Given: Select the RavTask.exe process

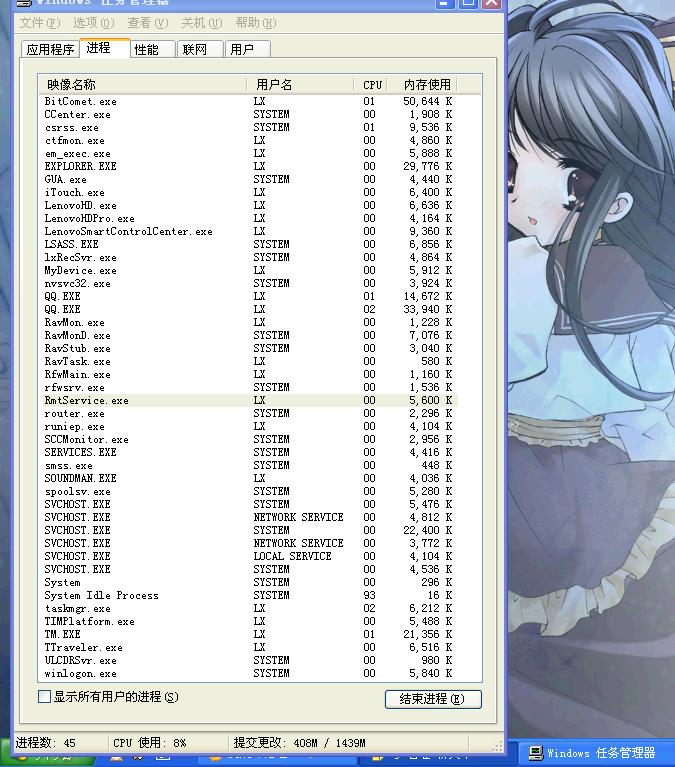Looking at the screenshot, I should (x=248, y=361).
